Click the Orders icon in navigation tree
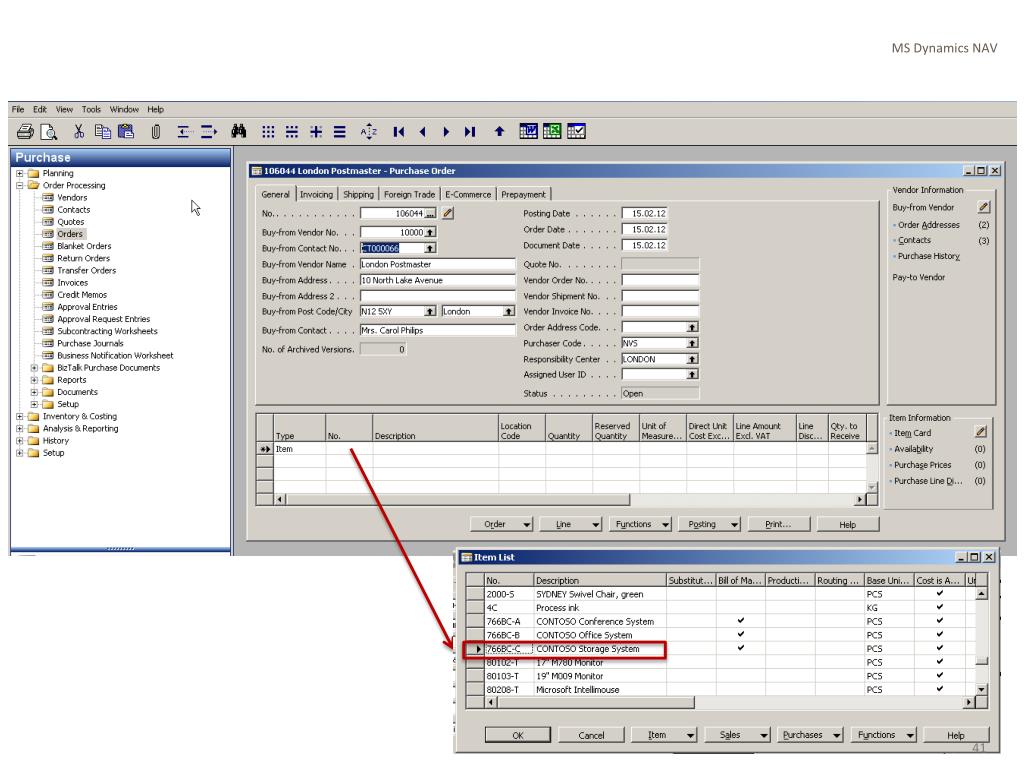Image resolution: width=1024 pixels, height=768 pixels. pyautogui.click(x=48, y=234)
